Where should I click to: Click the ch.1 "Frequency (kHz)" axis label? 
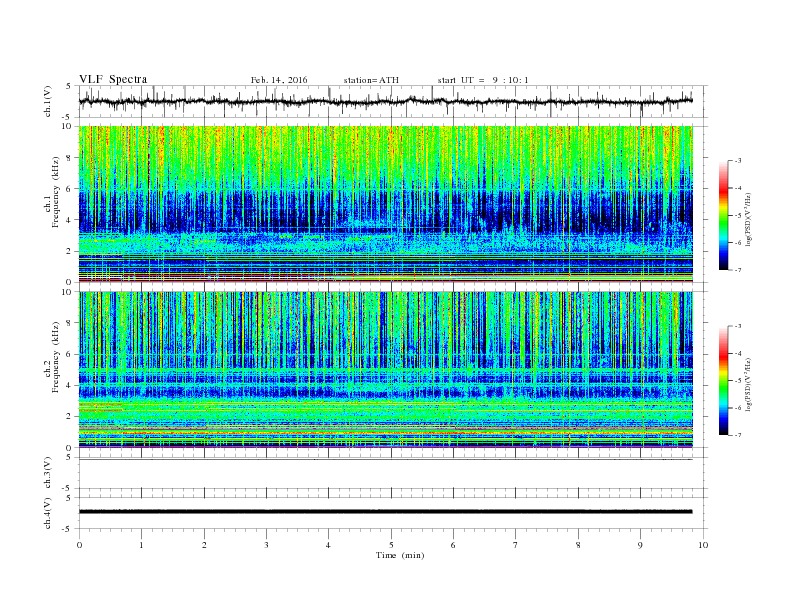point(56,192)
